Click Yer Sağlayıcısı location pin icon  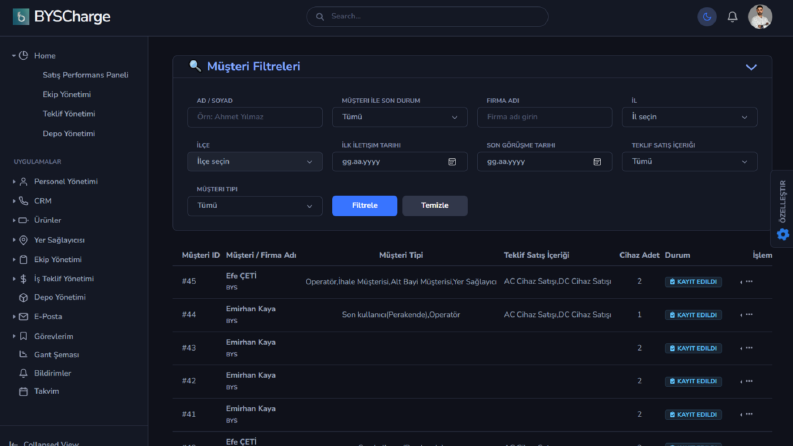[23, 240]
